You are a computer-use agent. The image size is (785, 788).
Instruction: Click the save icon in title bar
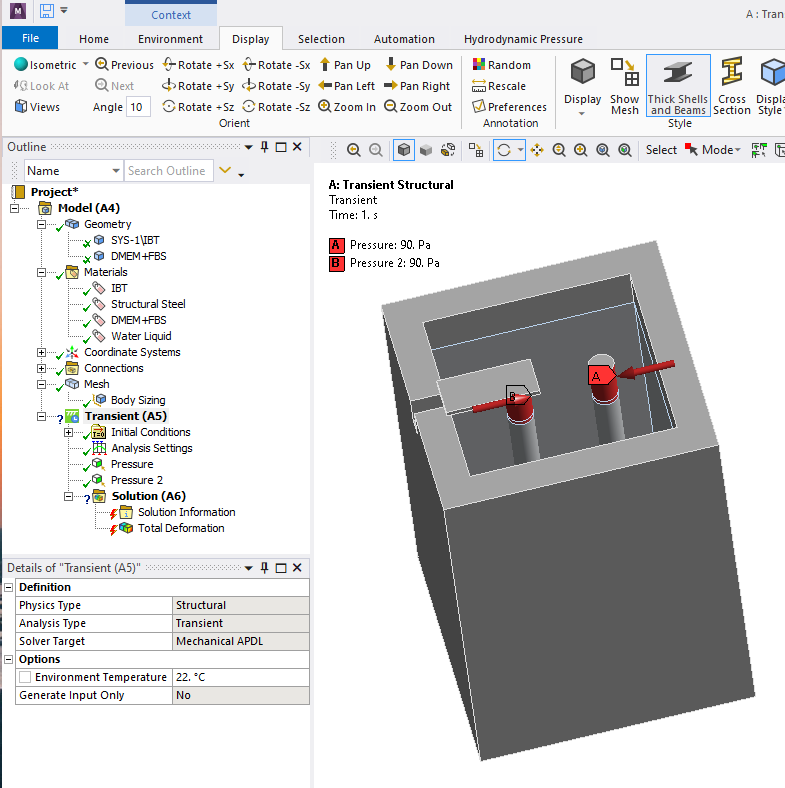(x=46, y=11)
